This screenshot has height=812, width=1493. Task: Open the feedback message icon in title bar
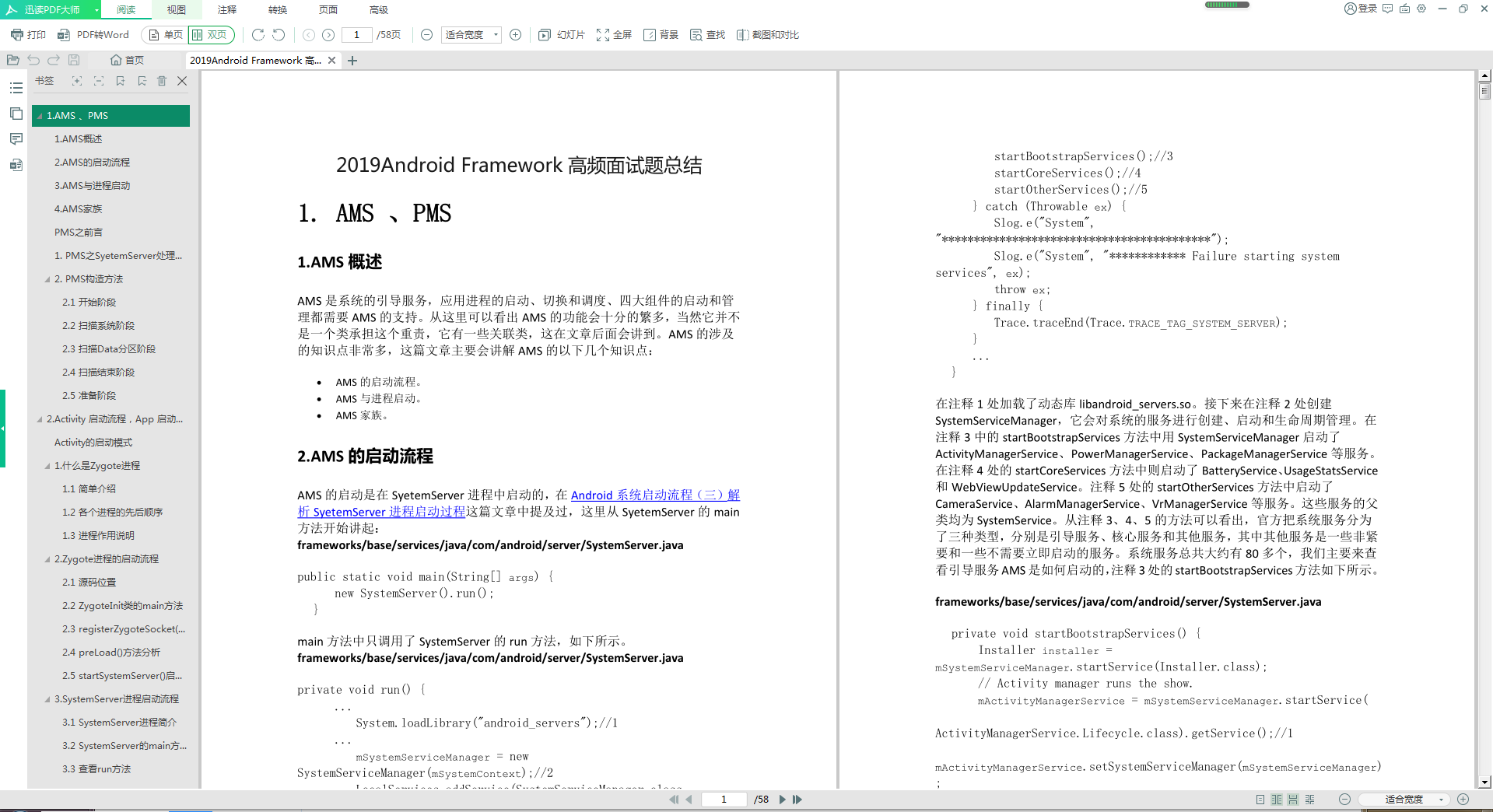coord(1387,9)
